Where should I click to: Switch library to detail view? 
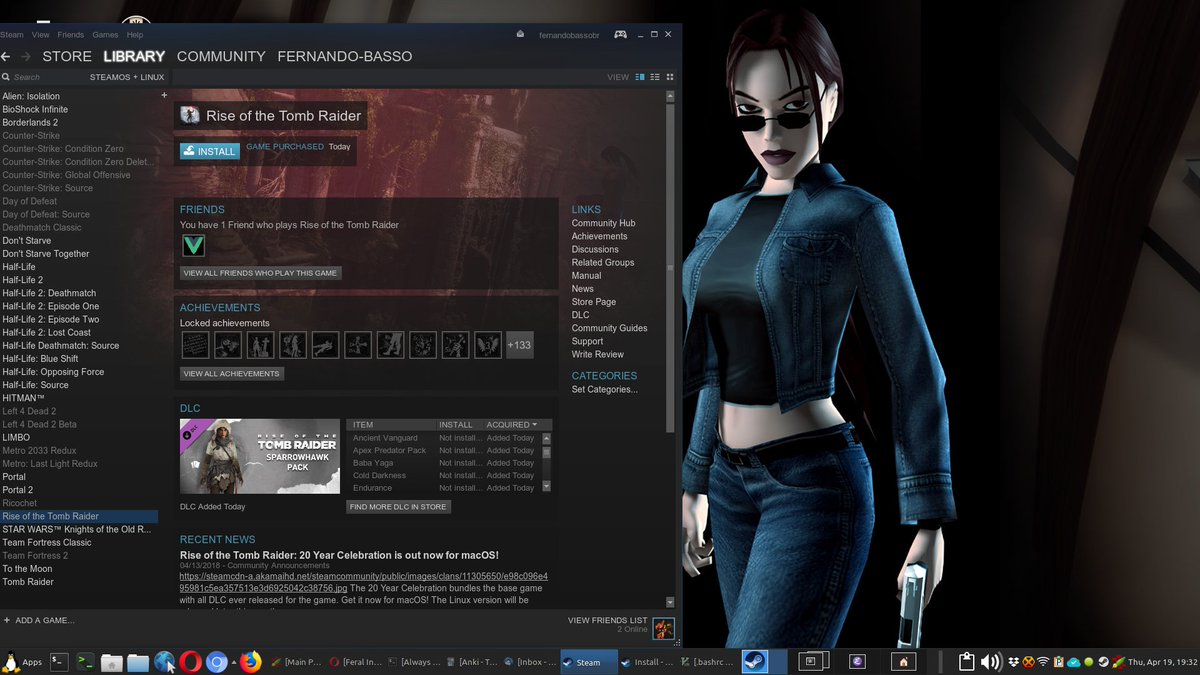(640, 77)
